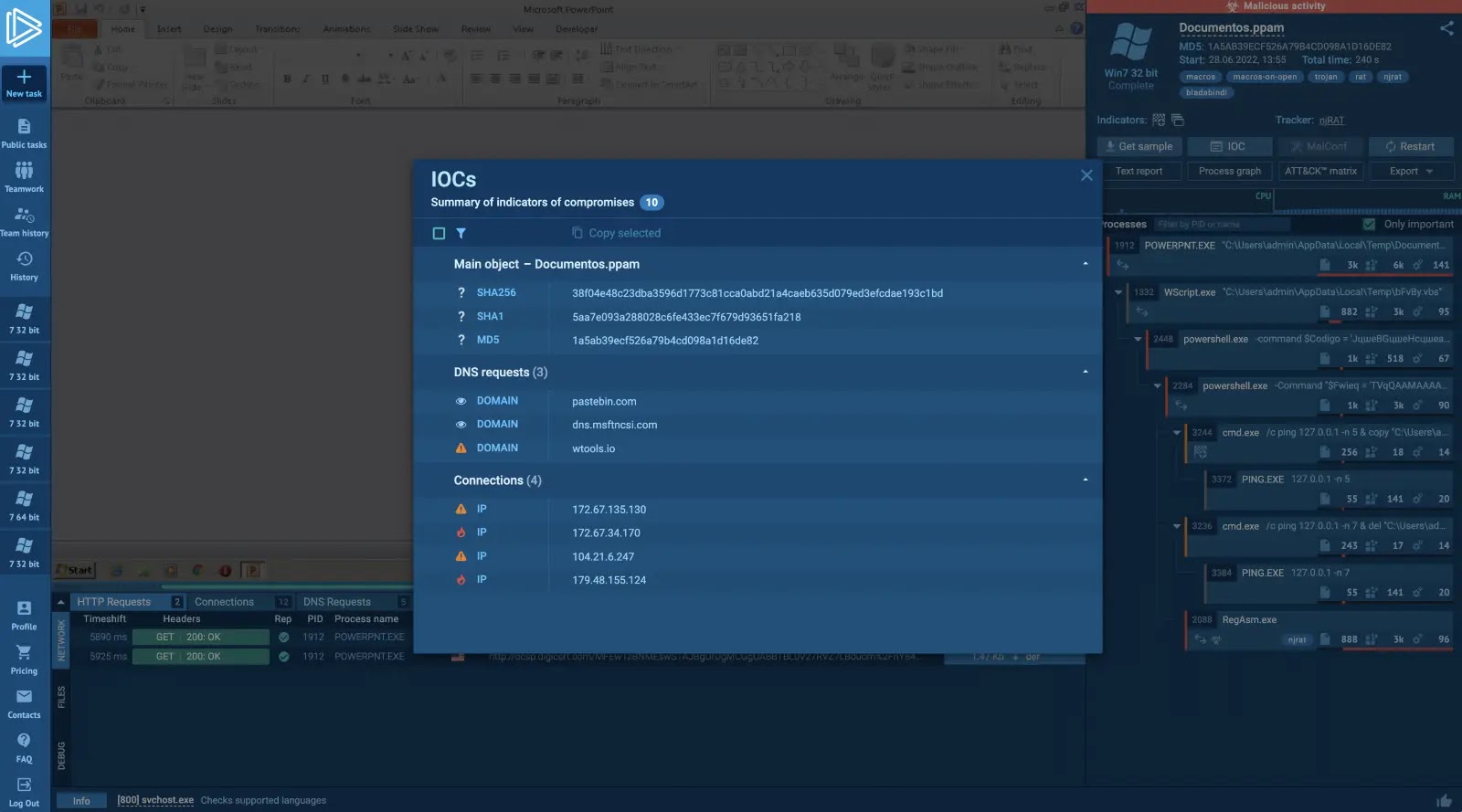The width and height of the screenshot is (1462, 812).
Task: Click the Windows Start button in VM
Action: pyautogui.click(x=74, y=570)
